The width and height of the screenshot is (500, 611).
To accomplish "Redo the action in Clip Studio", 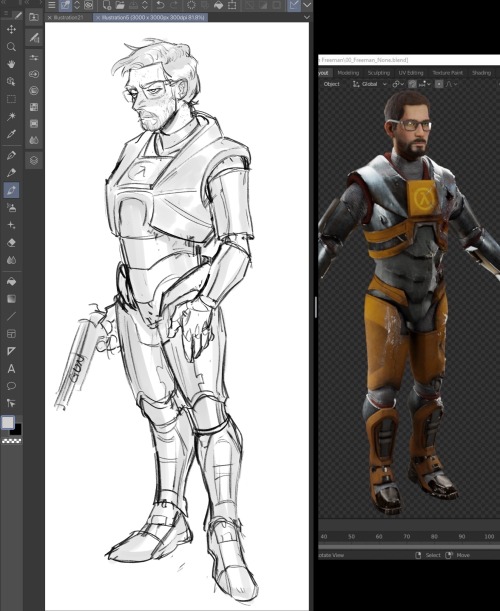I will pyautogui.click(x=174, y=5).
